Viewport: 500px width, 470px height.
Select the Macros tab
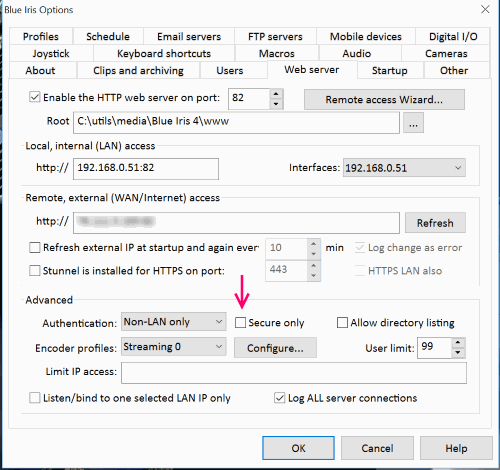pyautogui.click(x=277, y=53)
